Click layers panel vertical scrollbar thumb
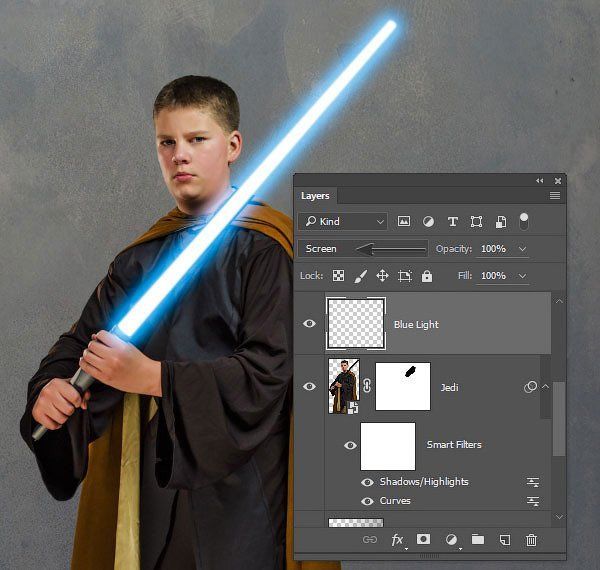This screenshot has width=600, height=570. (x=559, y=419)
